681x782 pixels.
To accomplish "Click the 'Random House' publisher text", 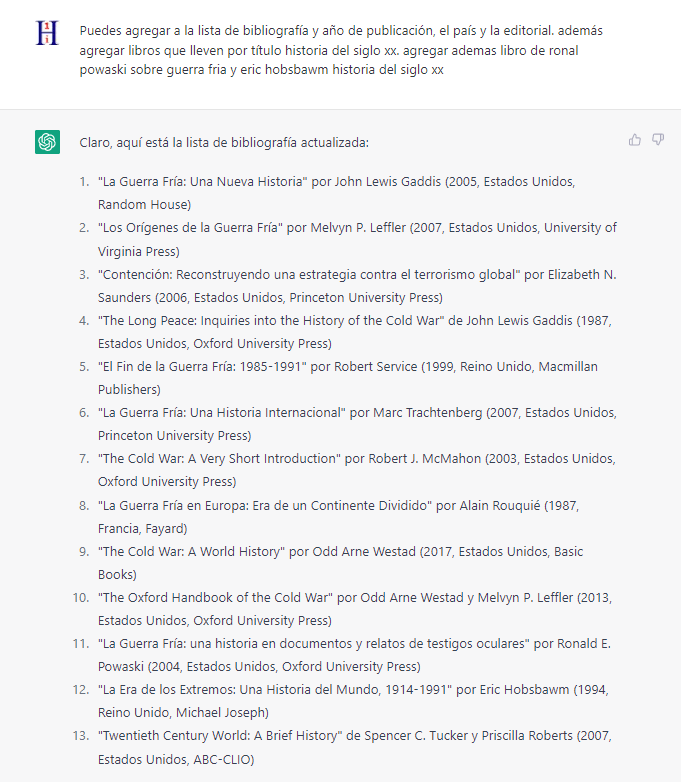I will pos(144,205).
